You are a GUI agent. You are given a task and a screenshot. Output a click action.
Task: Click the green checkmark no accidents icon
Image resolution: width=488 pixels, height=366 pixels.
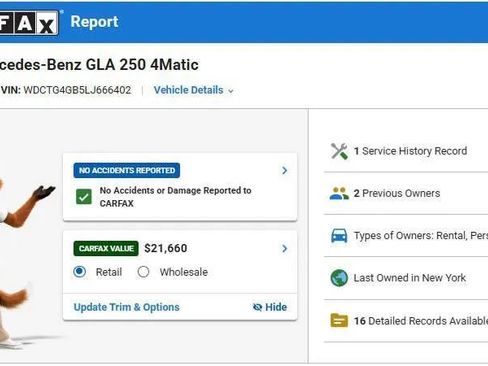point(84,197)
